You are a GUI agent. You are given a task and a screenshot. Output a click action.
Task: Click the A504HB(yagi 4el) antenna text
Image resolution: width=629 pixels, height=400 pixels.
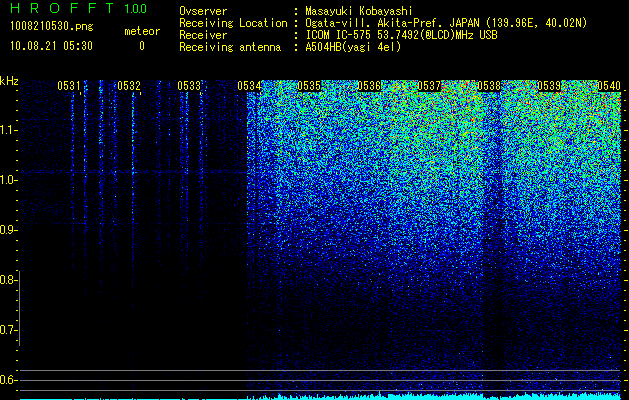(x=353, y=47)
